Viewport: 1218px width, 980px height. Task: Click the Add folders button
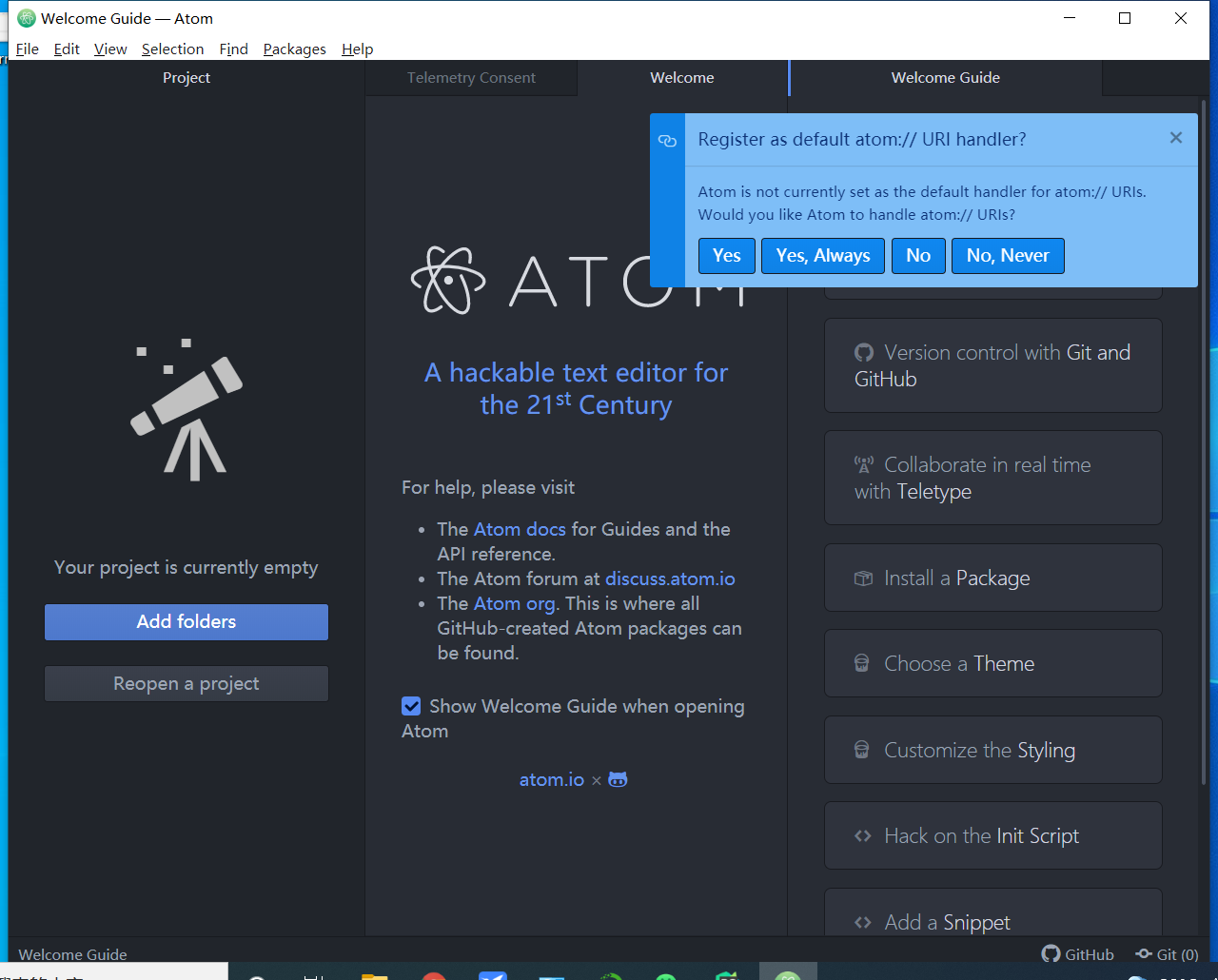187,622
